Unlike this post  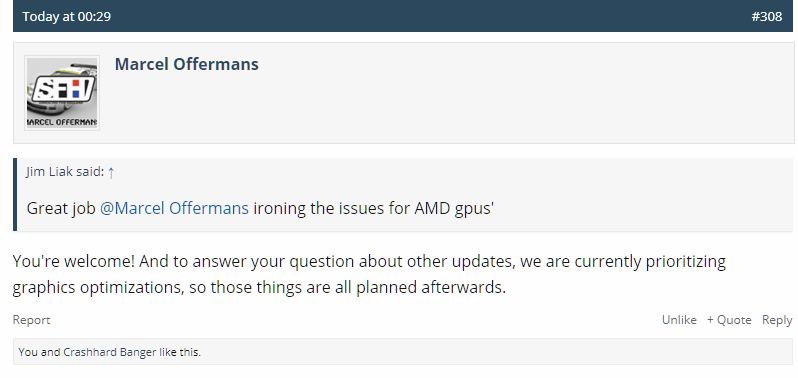(x=679, y=320)
